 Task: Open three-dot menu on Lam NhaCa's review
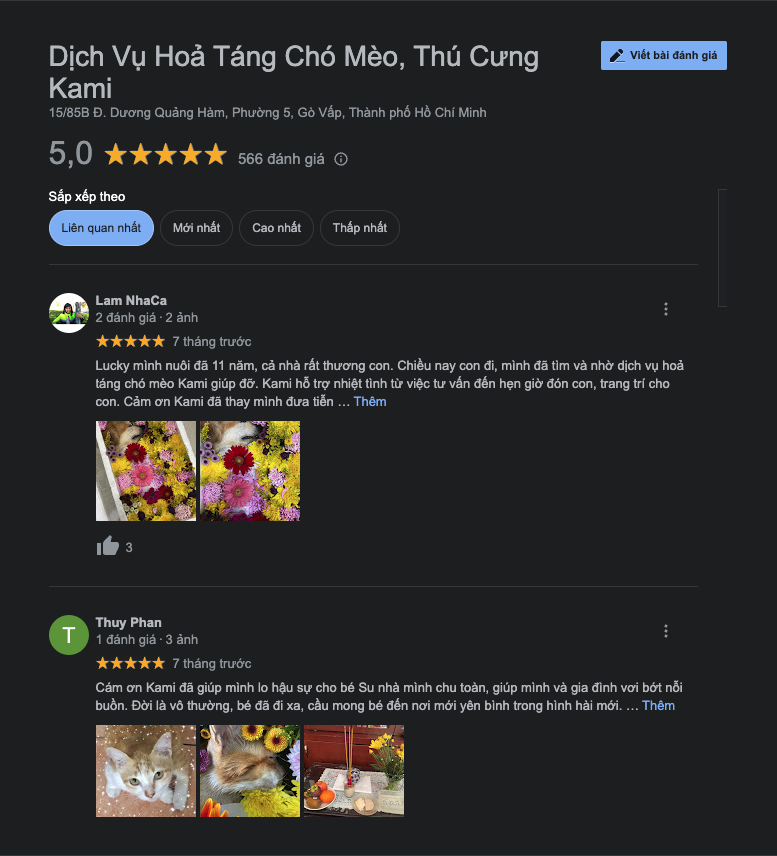click(666, 309)
